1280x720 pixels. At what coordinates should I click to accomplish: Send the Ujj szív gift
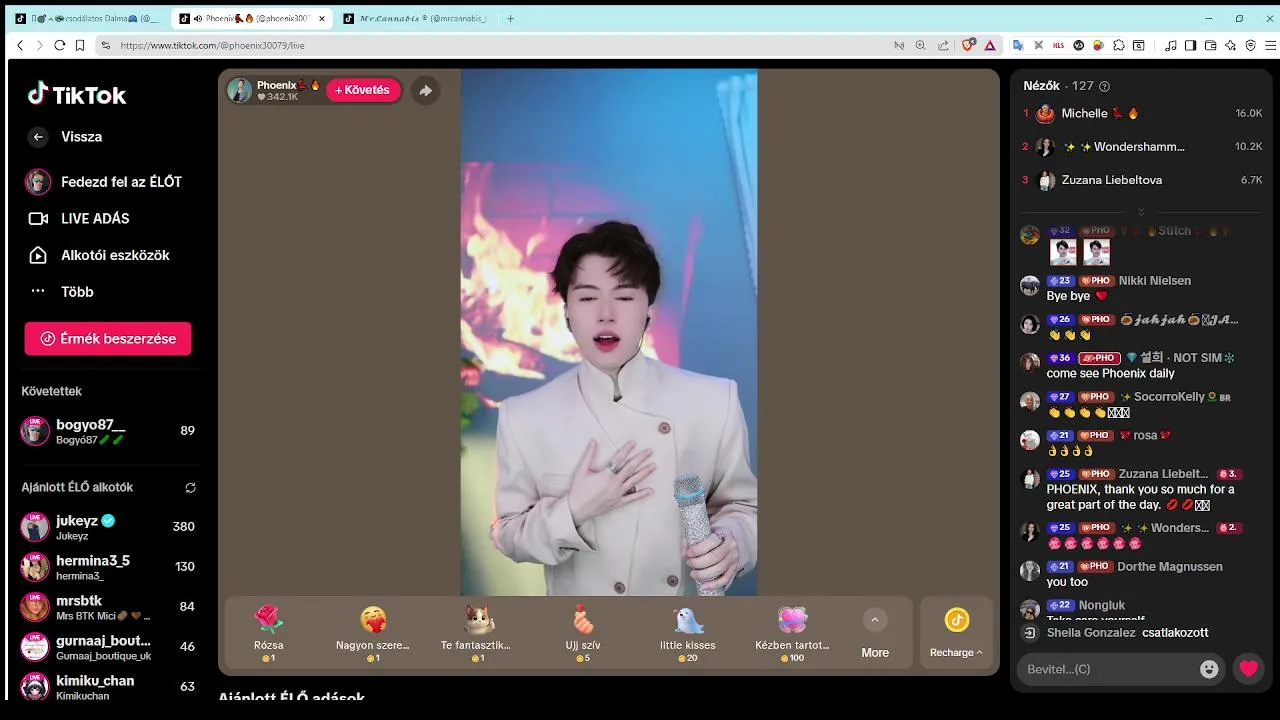[583, 633]
